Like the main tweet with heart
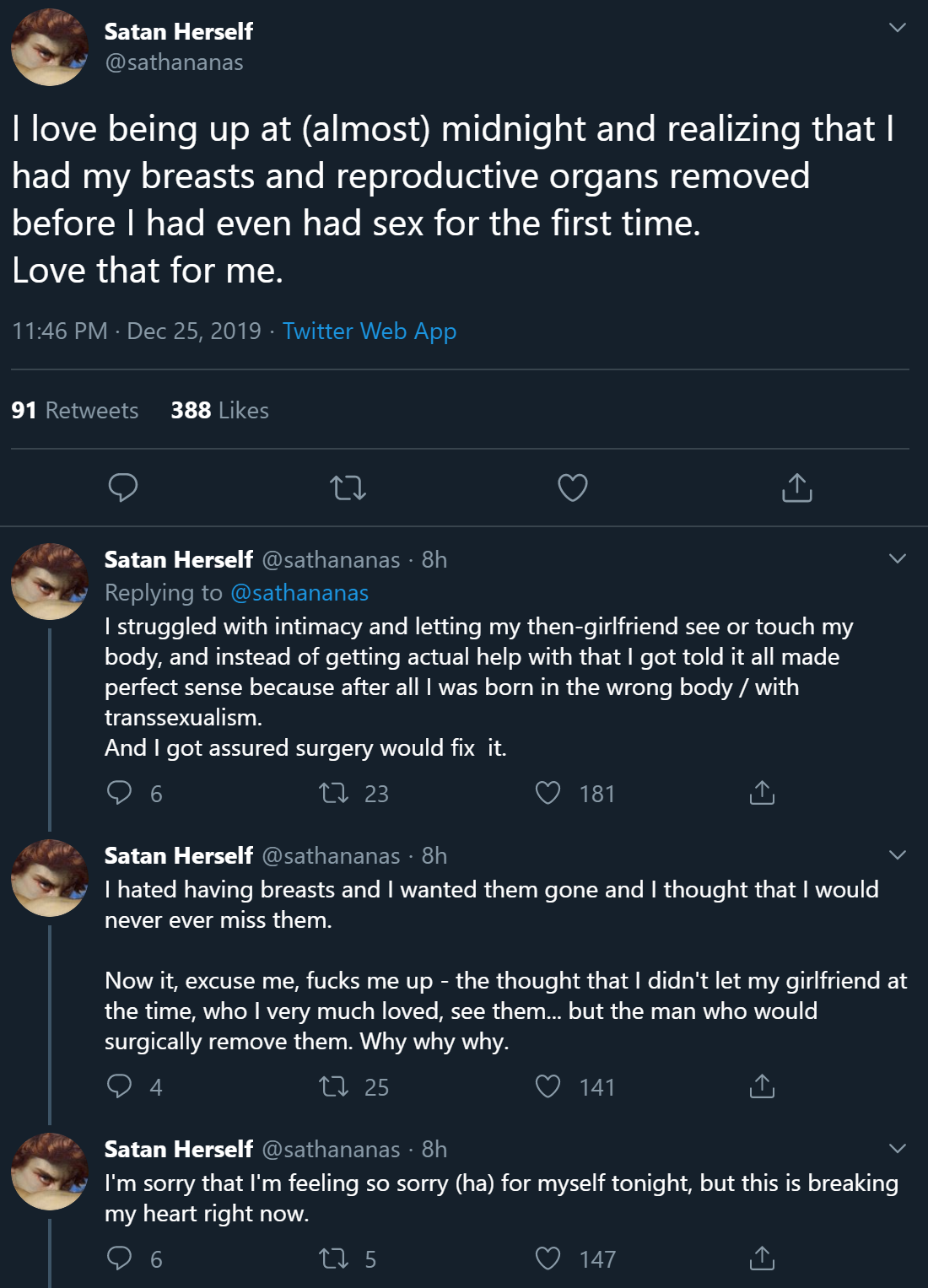Screen dimensions: 928x1288 (x=573, y=488)
